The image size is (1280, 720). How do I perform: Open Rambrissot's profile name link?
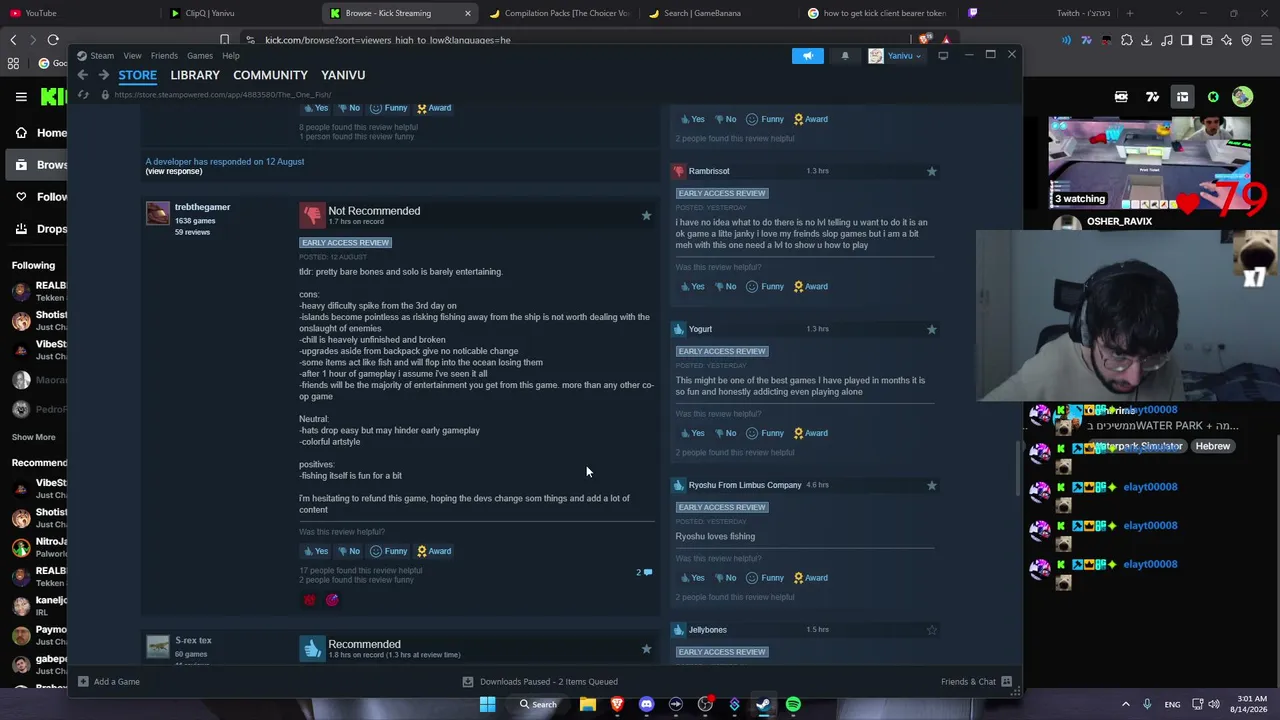pos(709,171)
